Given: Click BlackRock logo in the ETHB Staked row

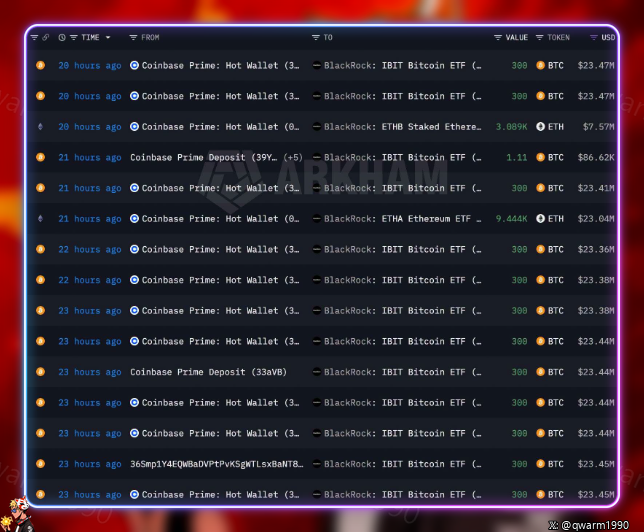Looking at the screenshot, I should (317, 127).
